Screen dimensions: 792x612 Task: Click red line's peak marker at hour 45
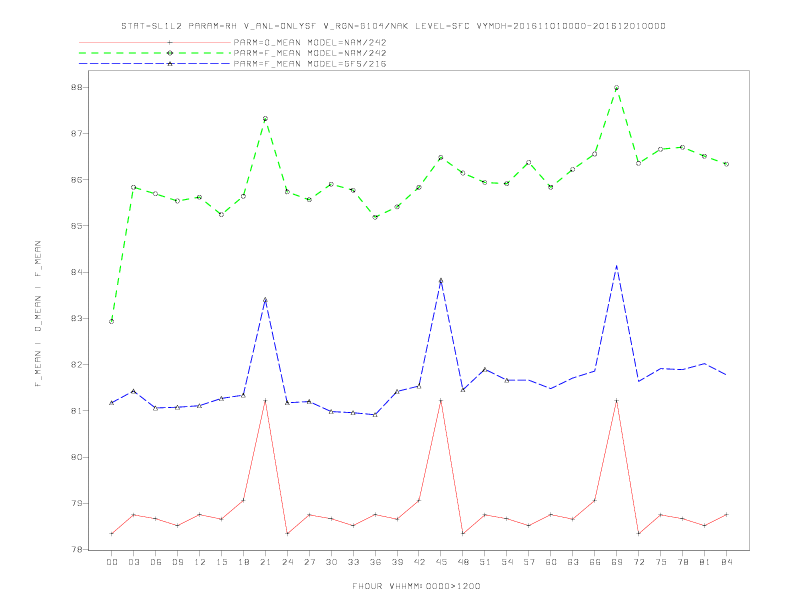(x=441, y=400)
